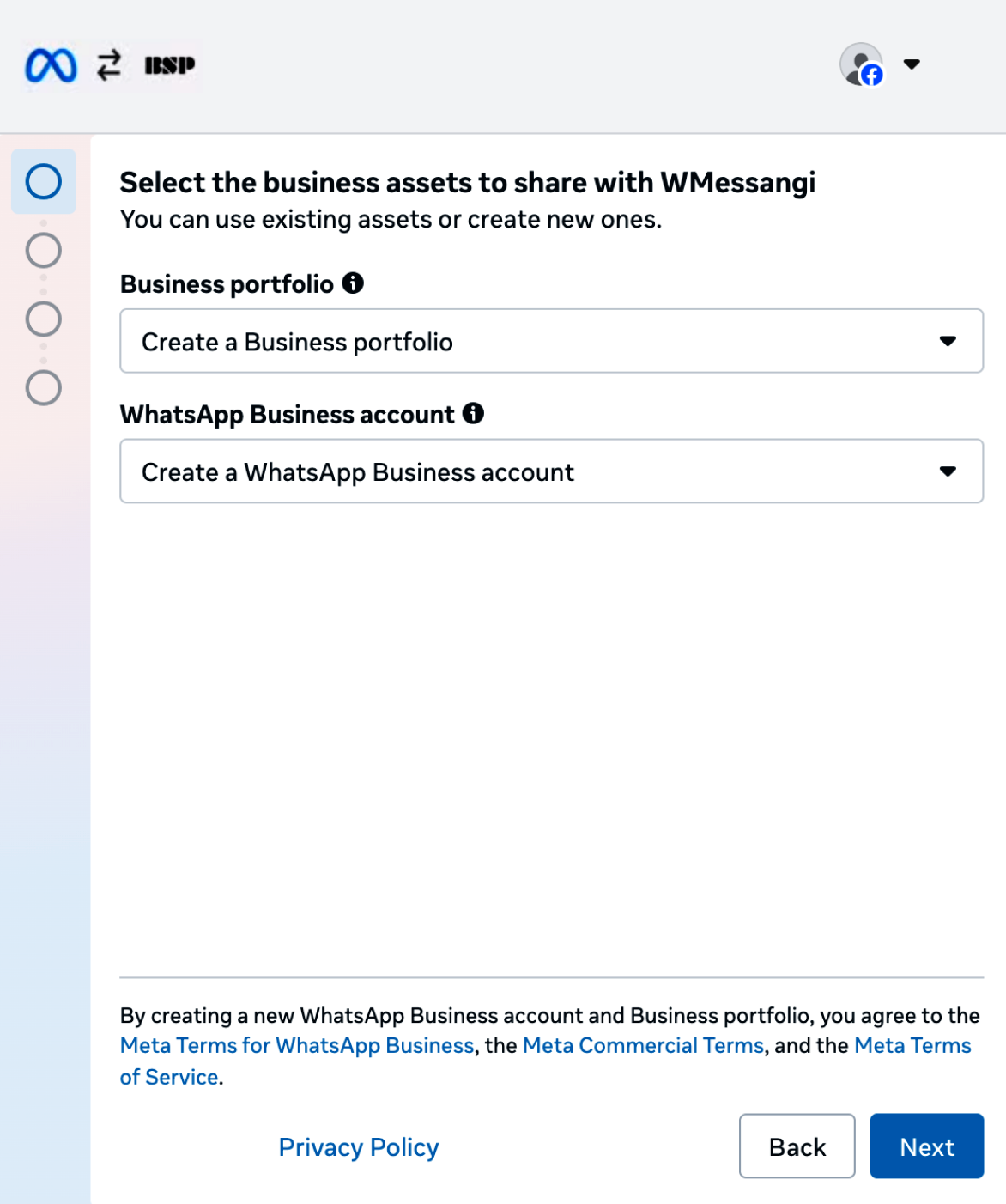Image resolution: width=1006 pixels, height=1204 pixels.
Task: Show info tooltip for WhatsApp Business account
Action: 473,413
